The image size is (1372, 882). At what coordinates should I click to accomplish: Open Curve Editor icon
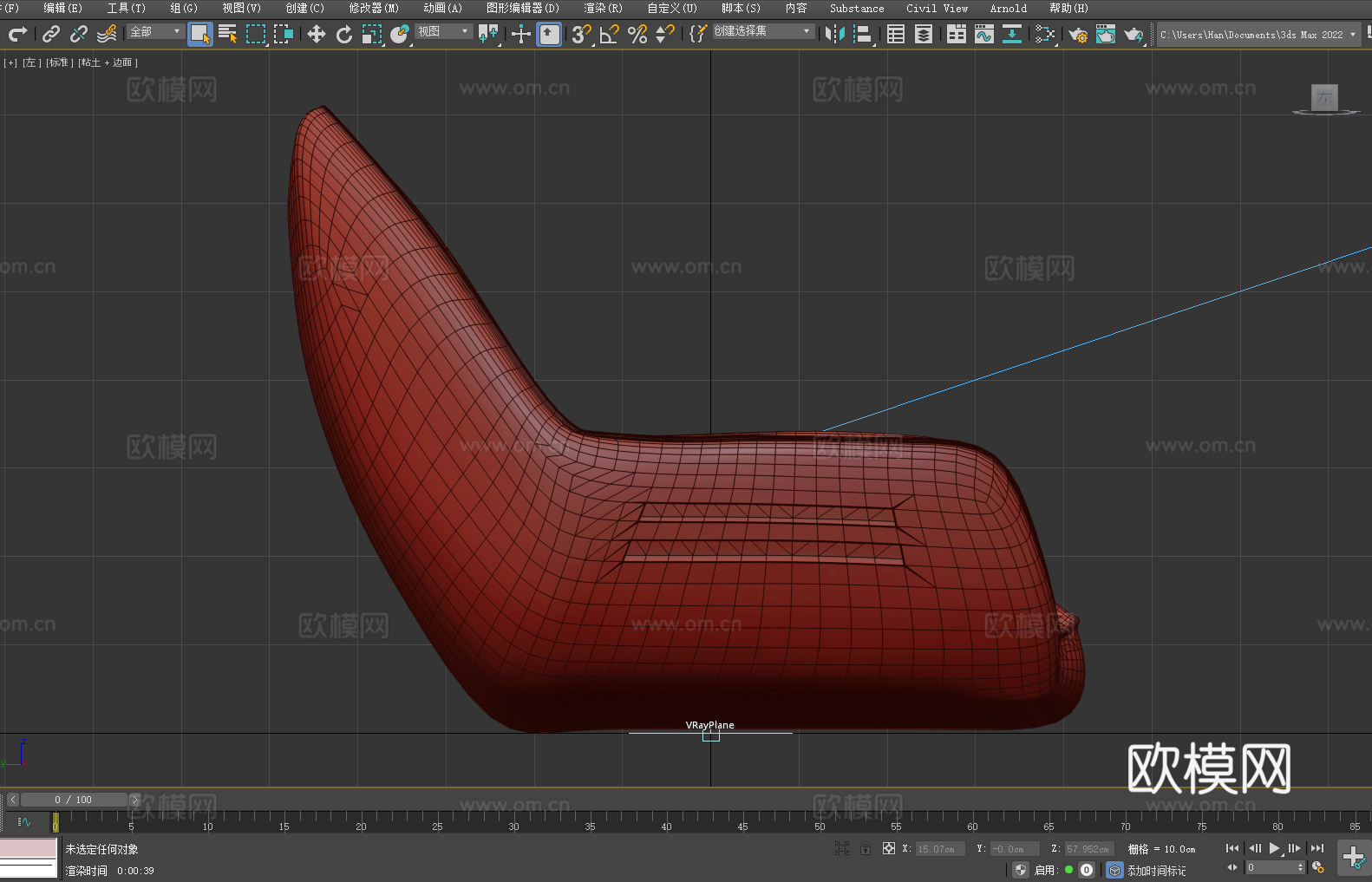[x=984, y=34]
